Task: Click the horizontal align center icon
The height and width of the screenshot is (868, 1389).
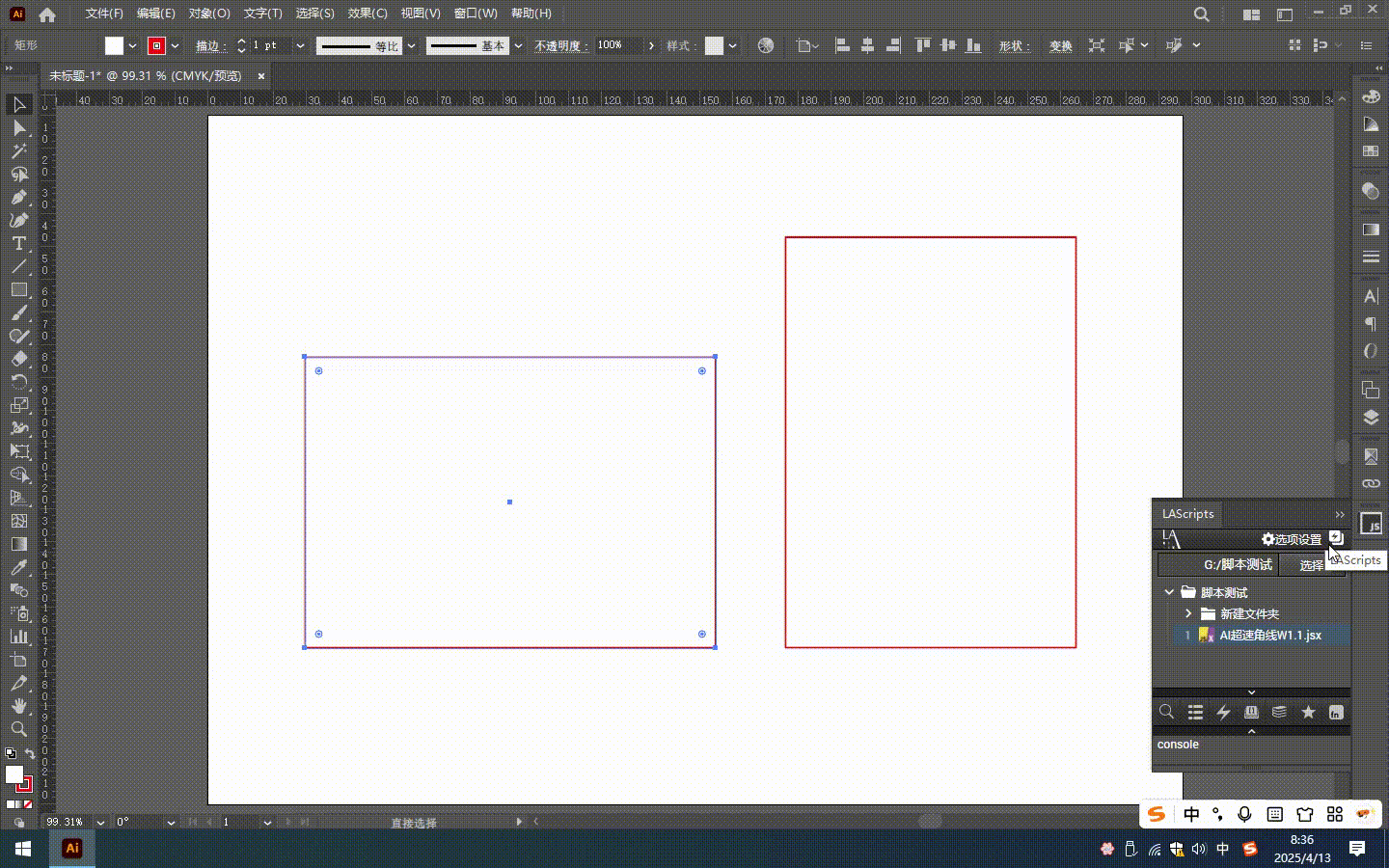Action: pos(867,45)
